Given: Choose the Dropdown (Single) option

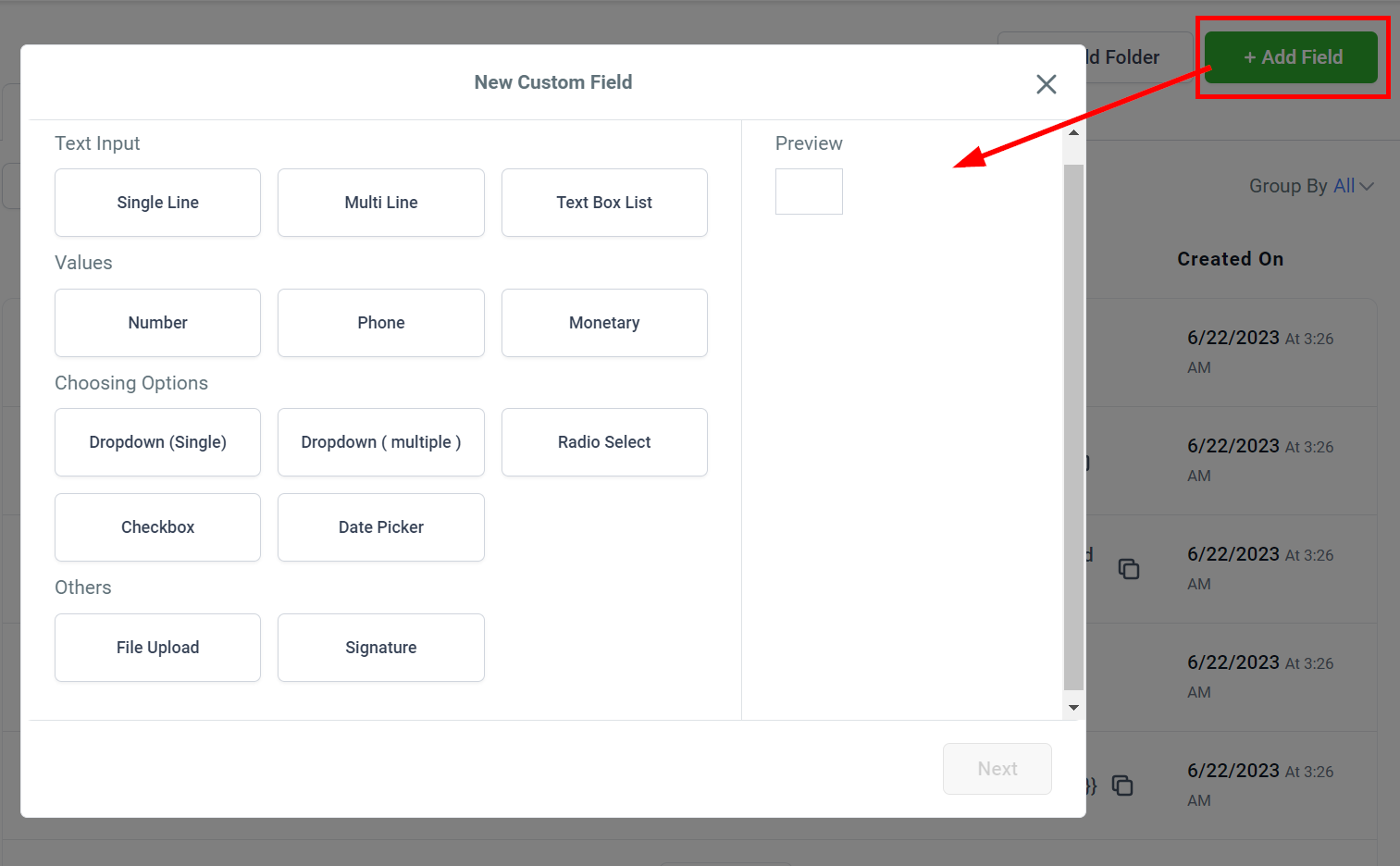Looking at the screenshot, I should point(157,442).
